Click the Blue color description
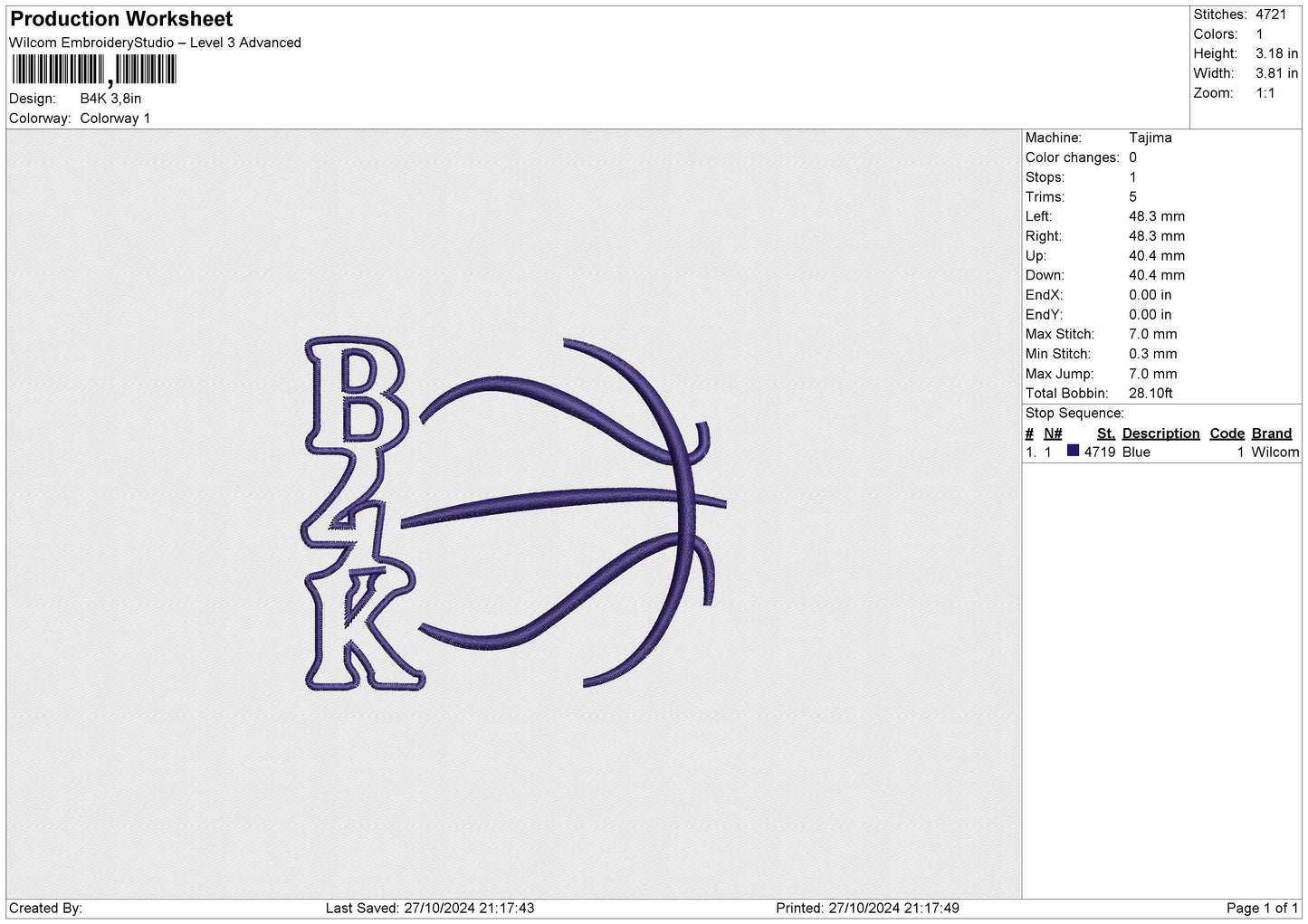Image resolution: width=1308 pixels, height=924 pixels. point(1136,452)
